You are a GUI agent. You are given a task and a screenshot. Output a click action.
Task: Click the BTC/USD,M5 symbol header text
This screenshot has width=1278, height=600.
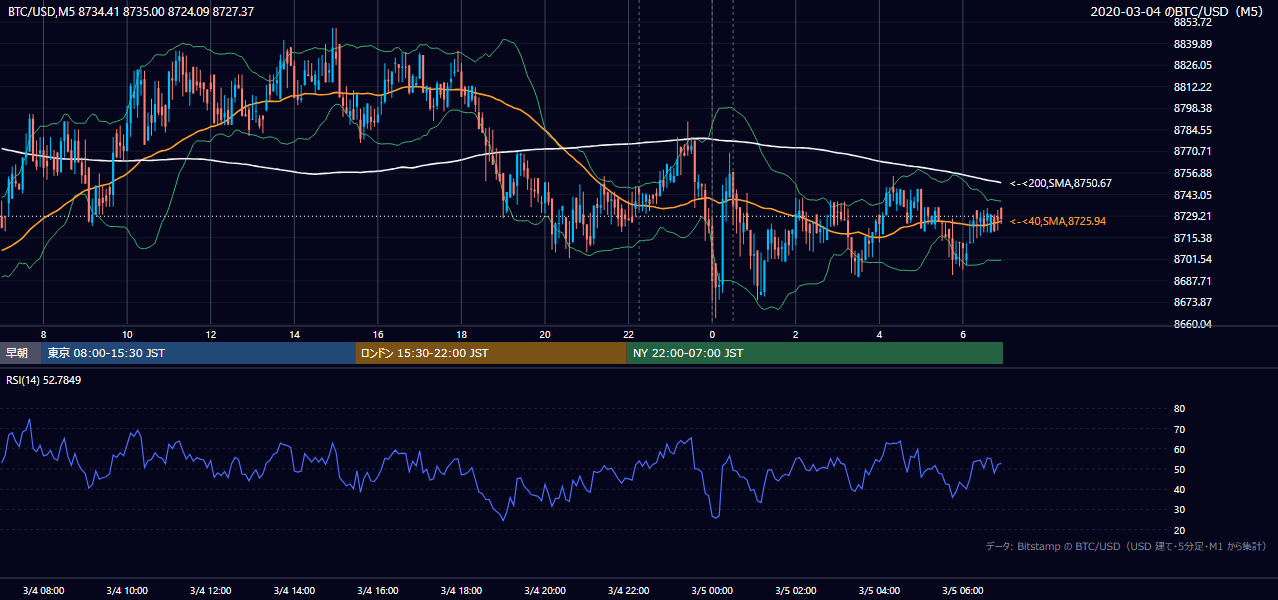(x=39, y=11)
